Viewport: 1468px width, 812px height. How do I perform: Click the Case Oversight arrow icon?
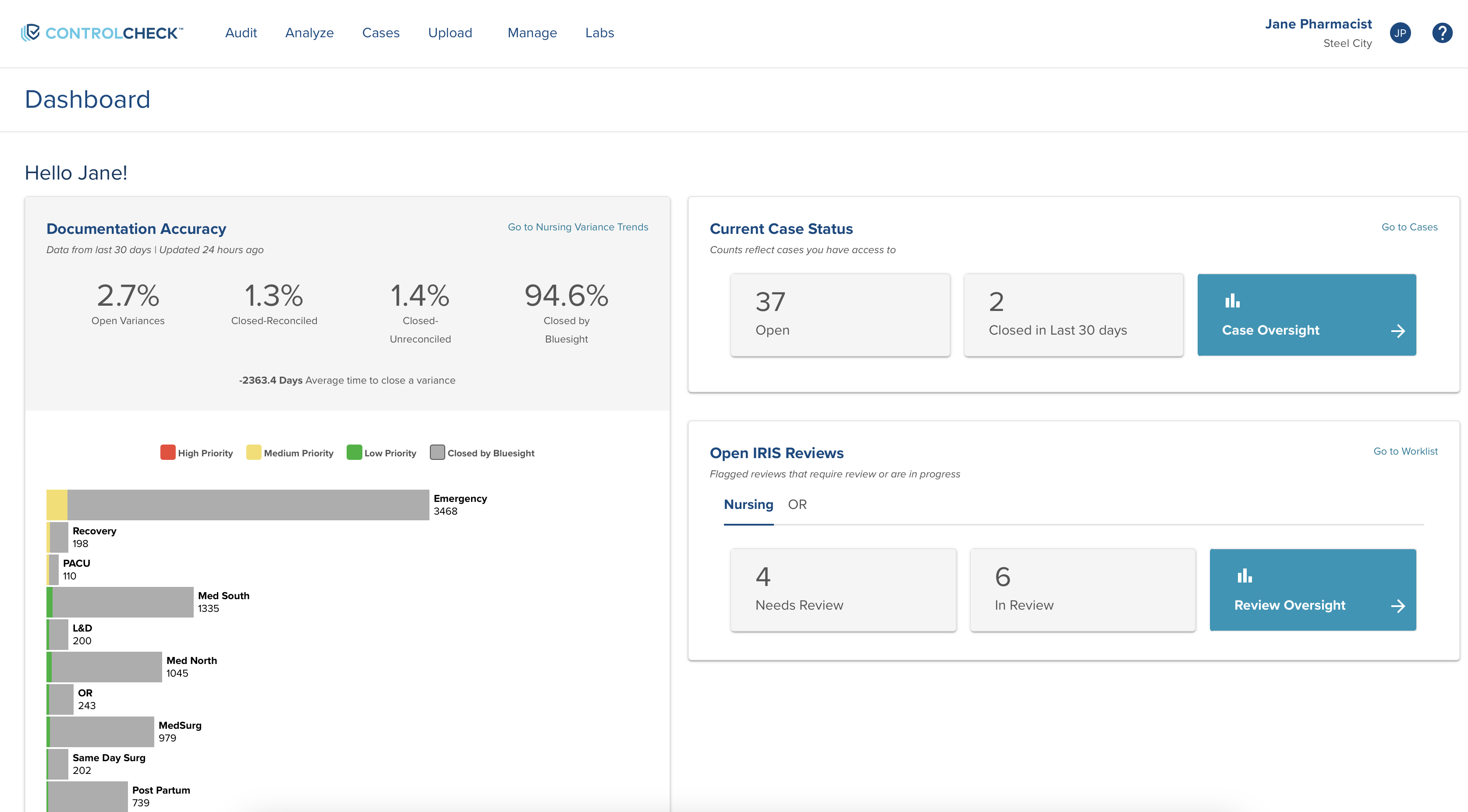click(1397, 331)
